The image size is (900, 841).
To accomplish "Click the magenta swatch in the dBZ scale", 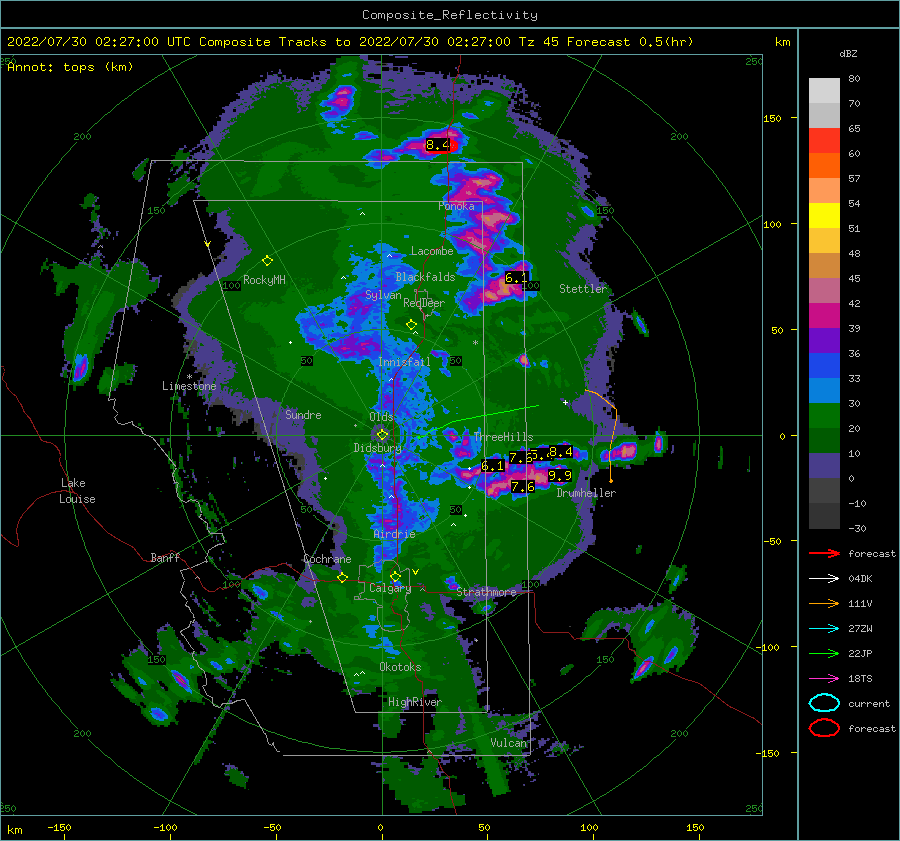I will 824,315.
